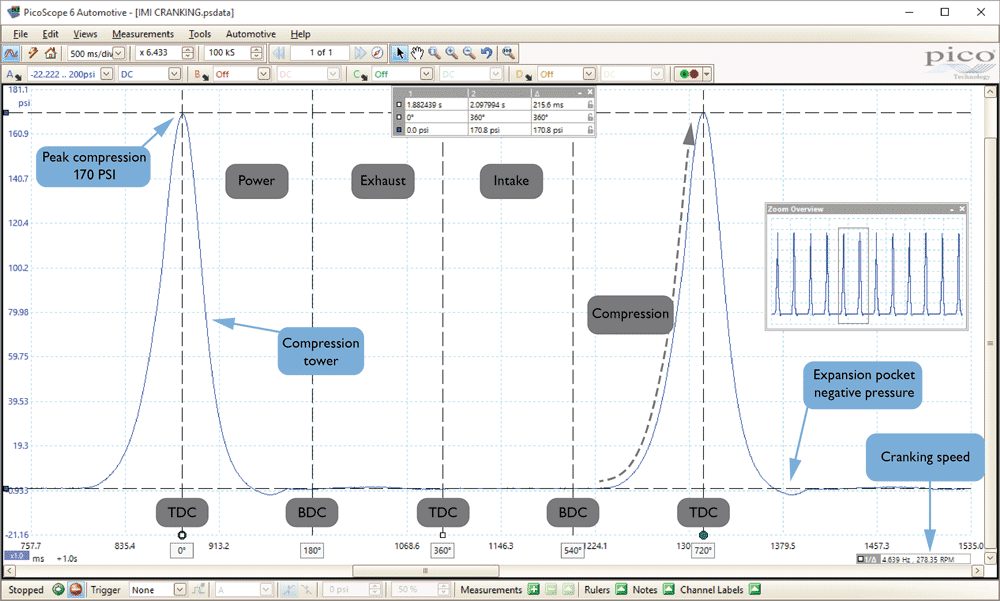The width and height of the screenshot is (1000, 601).
Task: Click the green Start capture icon
Action: click(58, 590)
